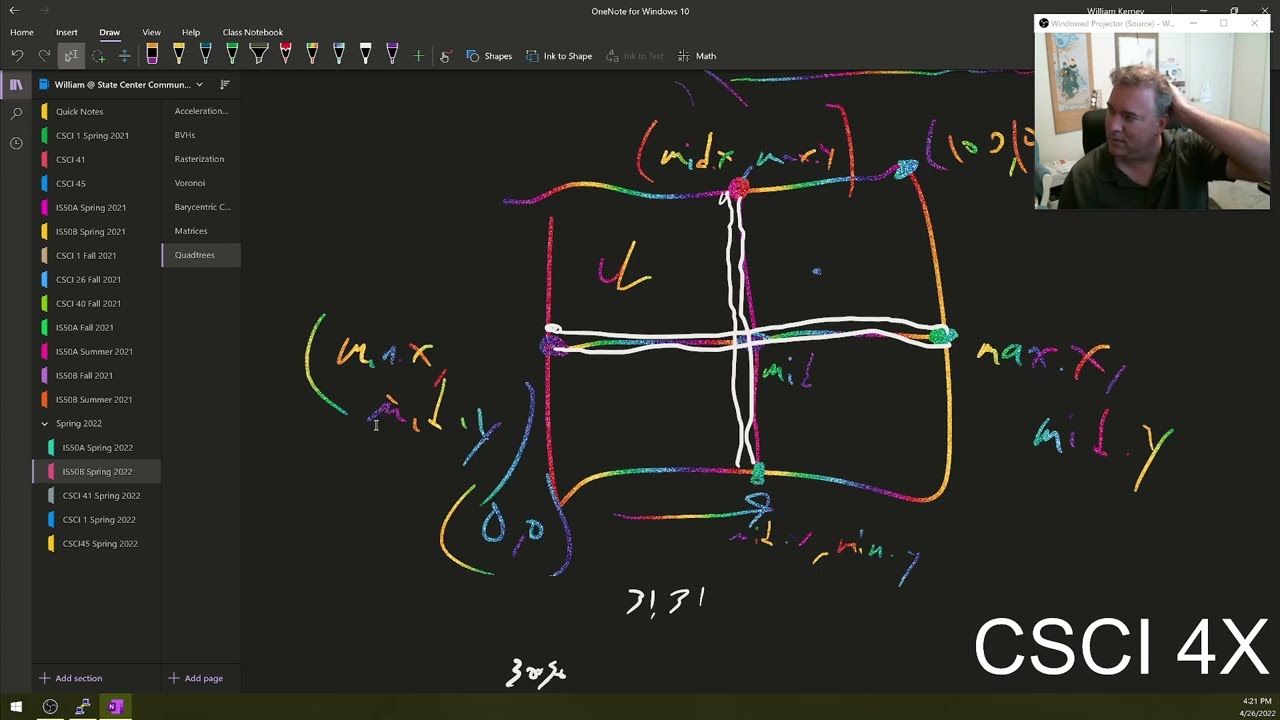Choose the galaxy ink pen
1280x720 pixels.
coord(339,55)
